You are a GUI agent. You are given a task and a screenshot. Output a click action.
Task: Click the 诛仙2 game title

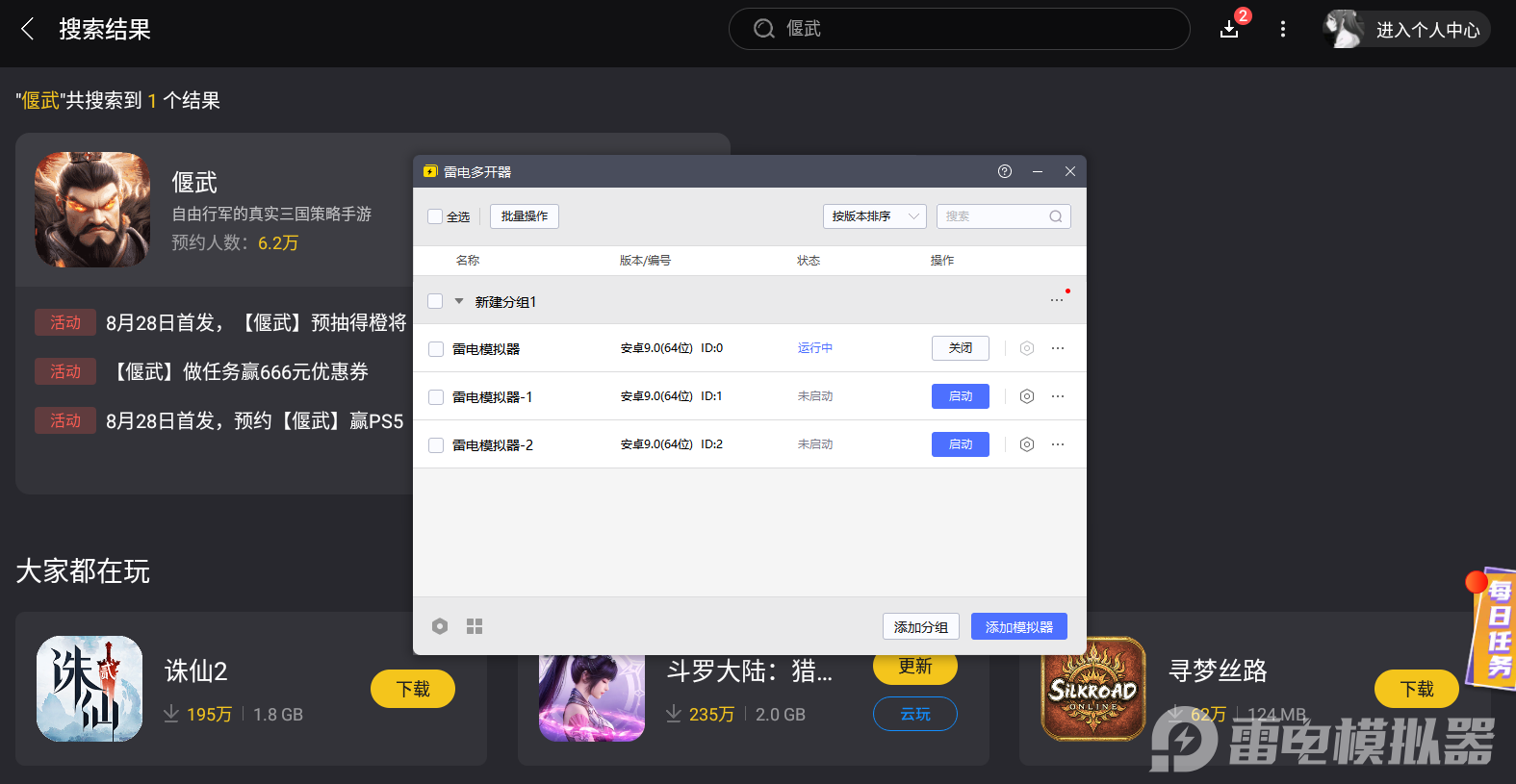(196, 670)
